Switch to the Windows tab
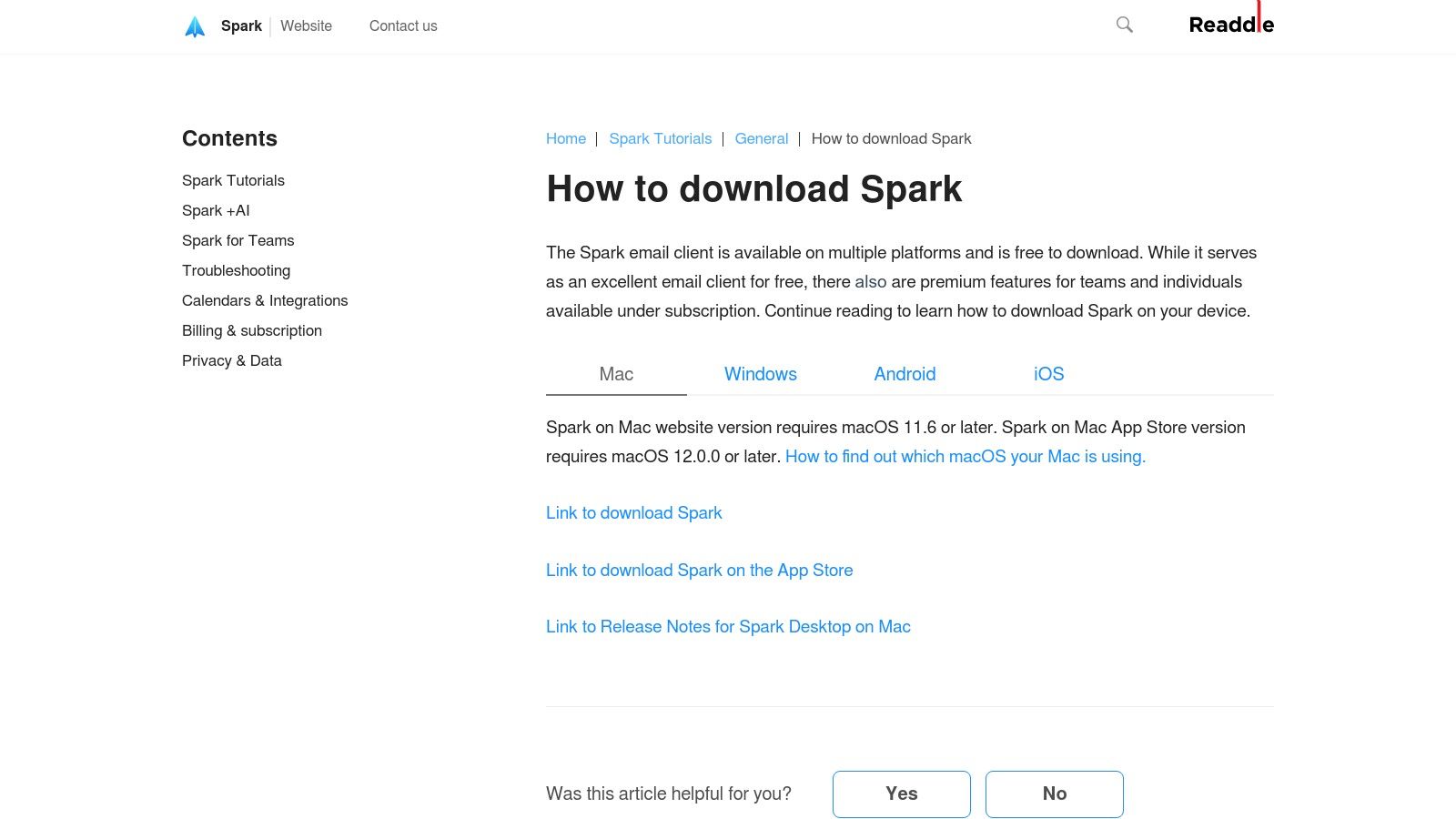 point(760,374)
